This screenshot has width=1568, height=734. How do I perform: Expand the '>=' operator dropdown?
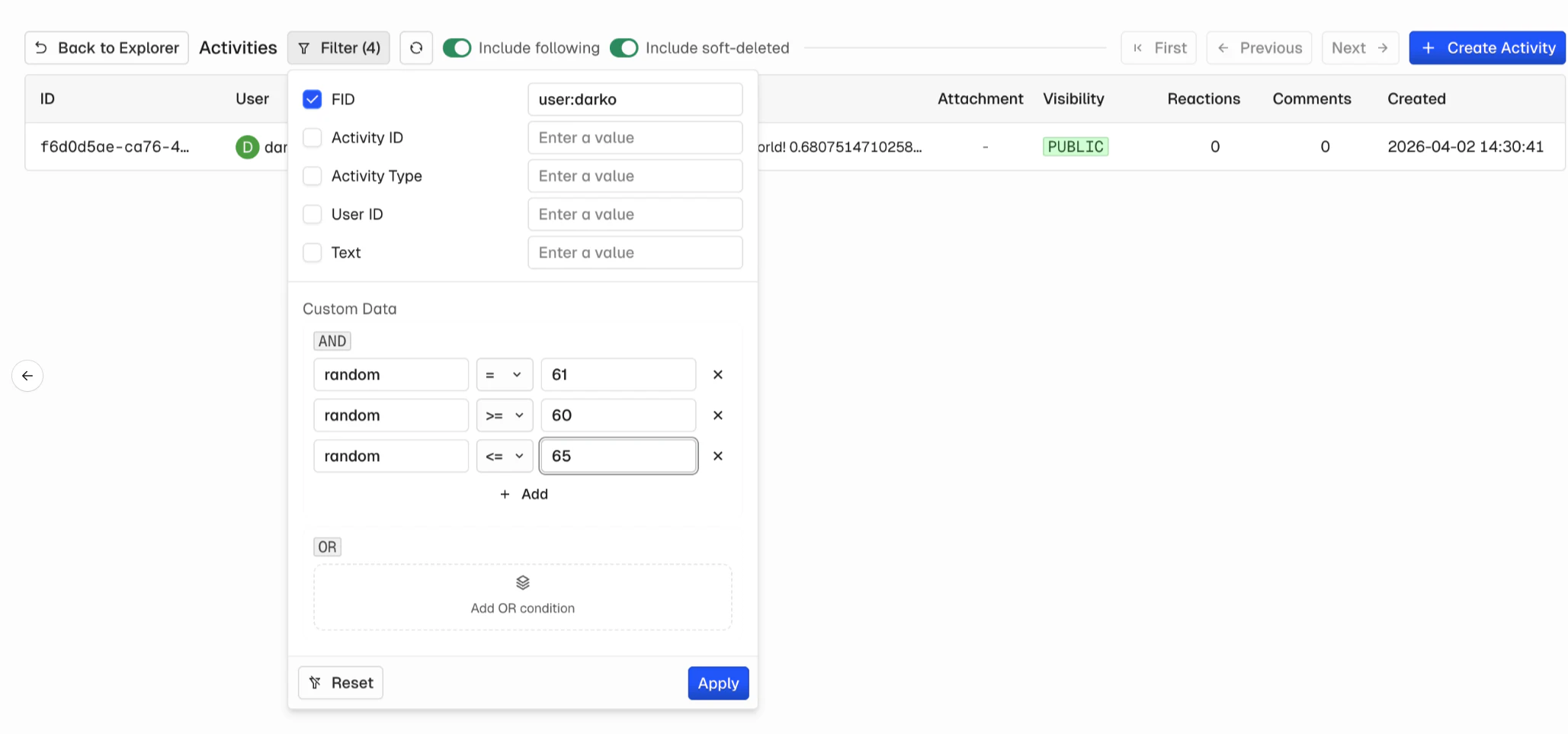504,415
